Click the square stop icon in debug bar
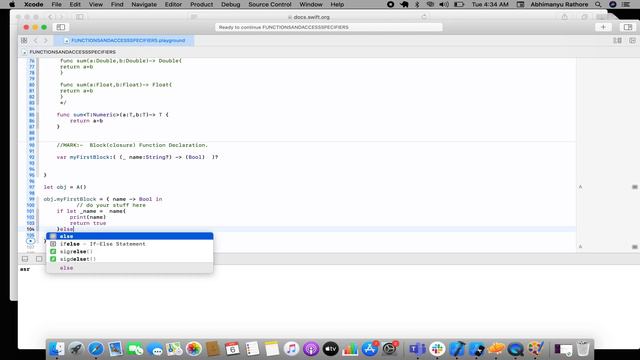Viewport: 640px width, 360px height. (39, 259)
